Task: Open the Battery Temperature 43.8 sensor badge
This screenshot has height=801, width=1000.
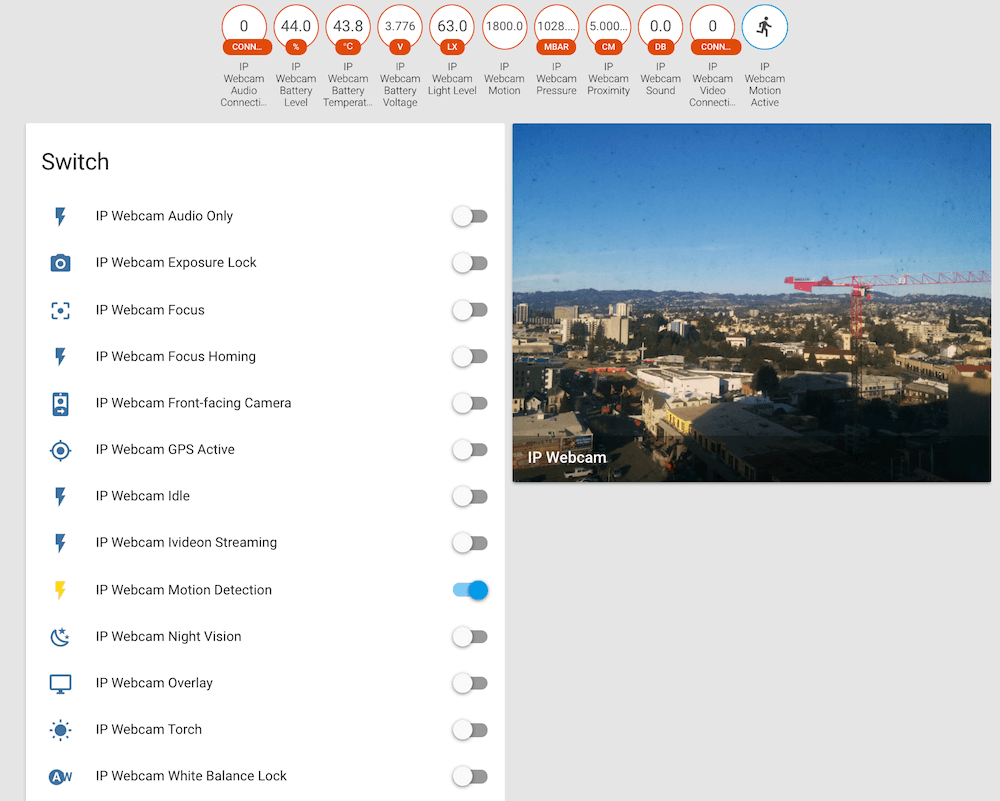Action: pos(348,28)
